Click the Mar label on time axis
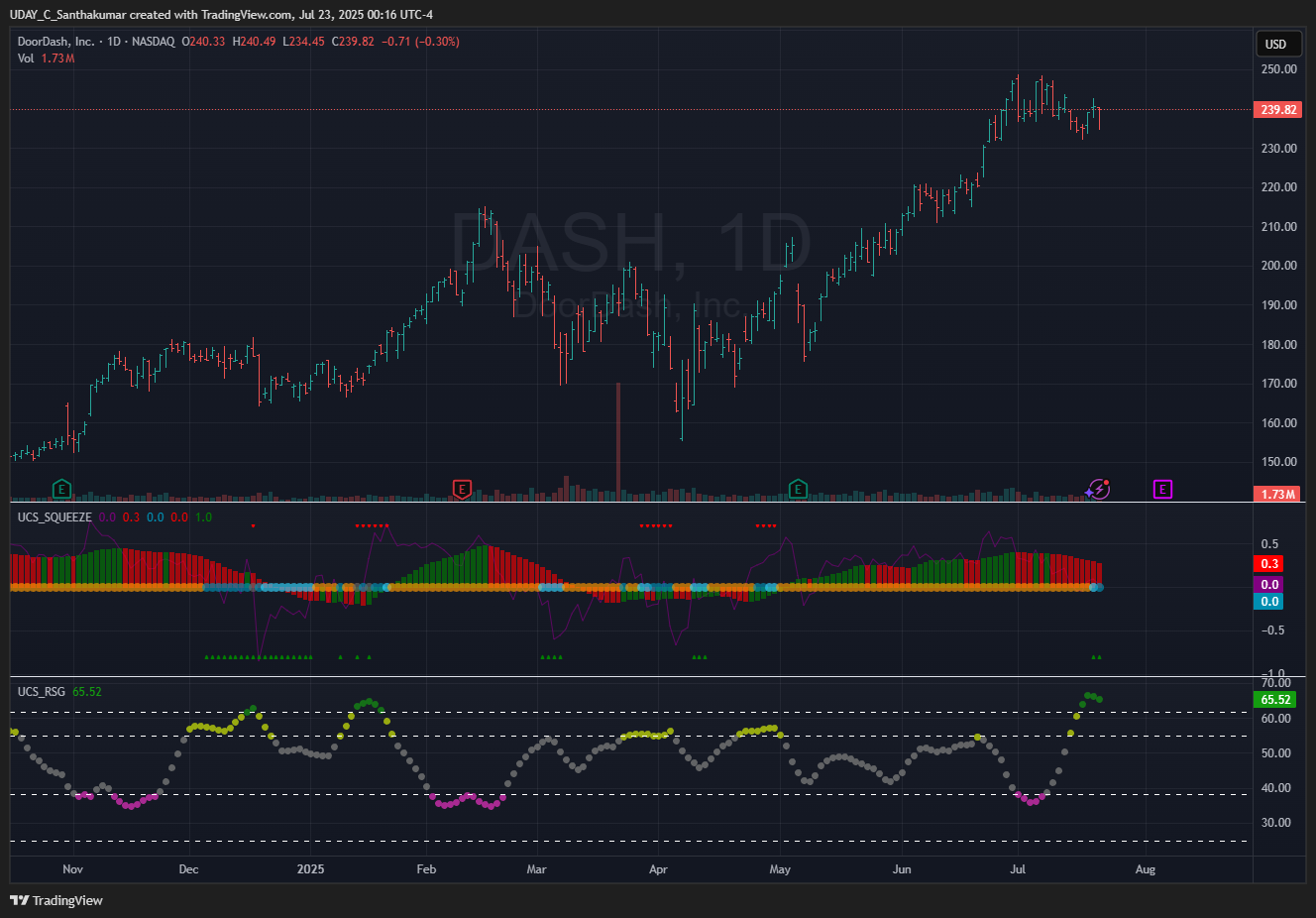This screenshot has height=918, width=1316. pos(536,869)
